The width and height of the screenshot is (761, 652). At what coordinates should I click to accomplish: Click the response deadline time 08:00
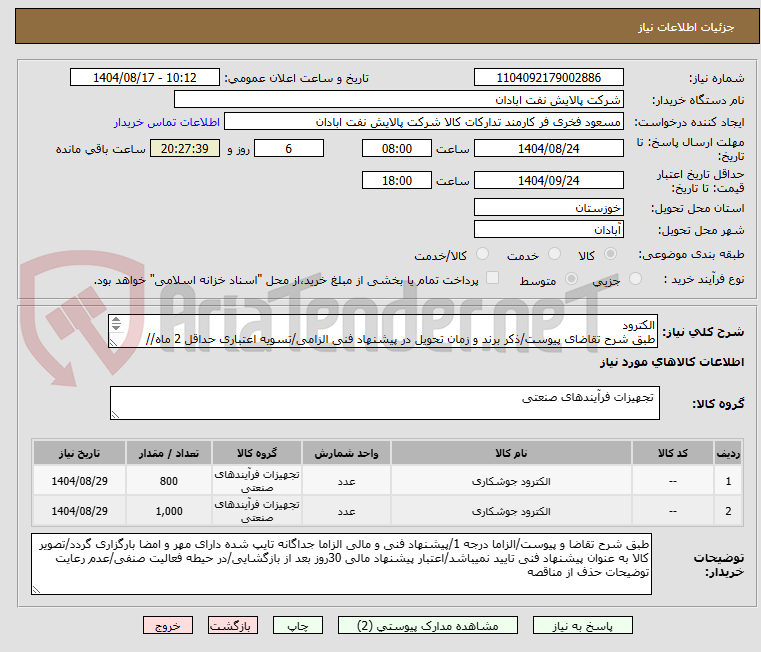(x=397, y=149)
